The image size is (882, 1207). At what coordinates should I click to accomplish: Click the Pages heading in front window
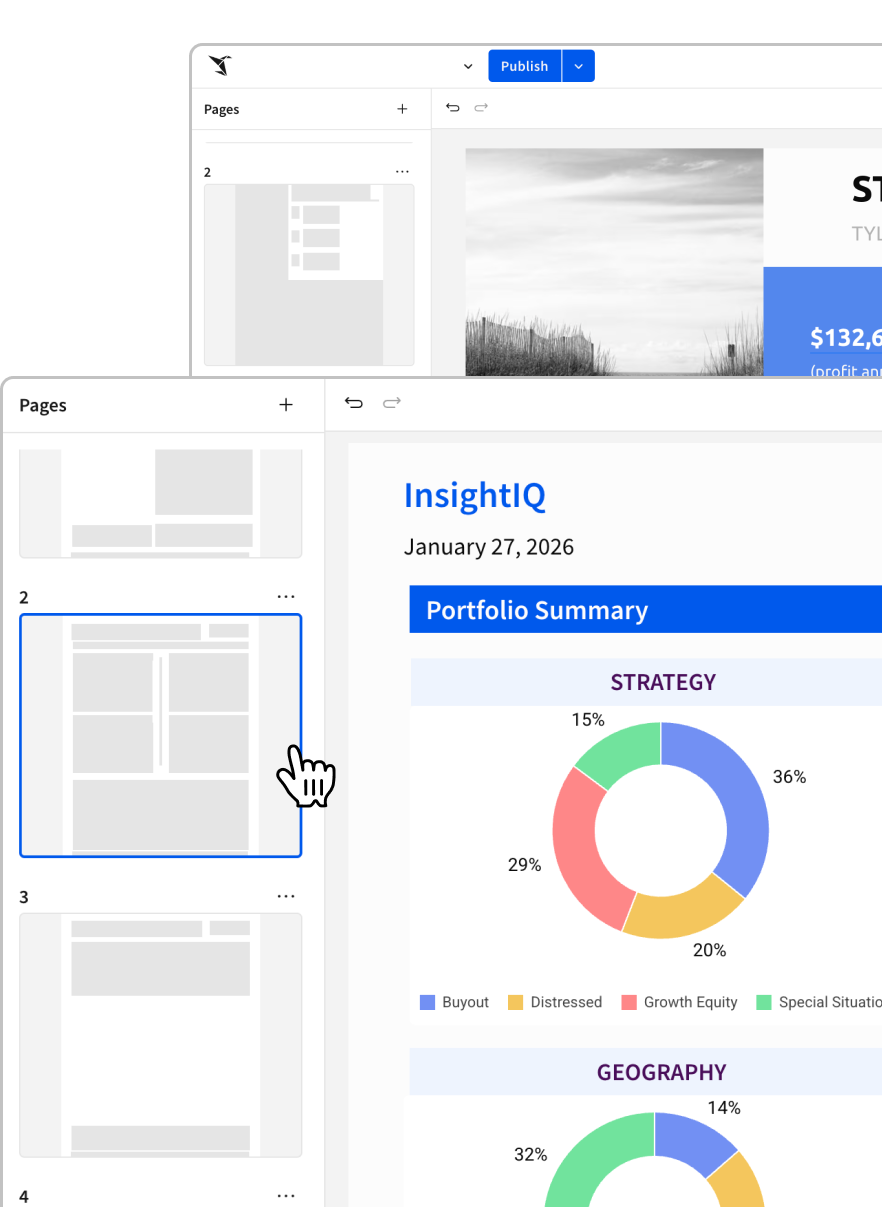click(43, 406)
